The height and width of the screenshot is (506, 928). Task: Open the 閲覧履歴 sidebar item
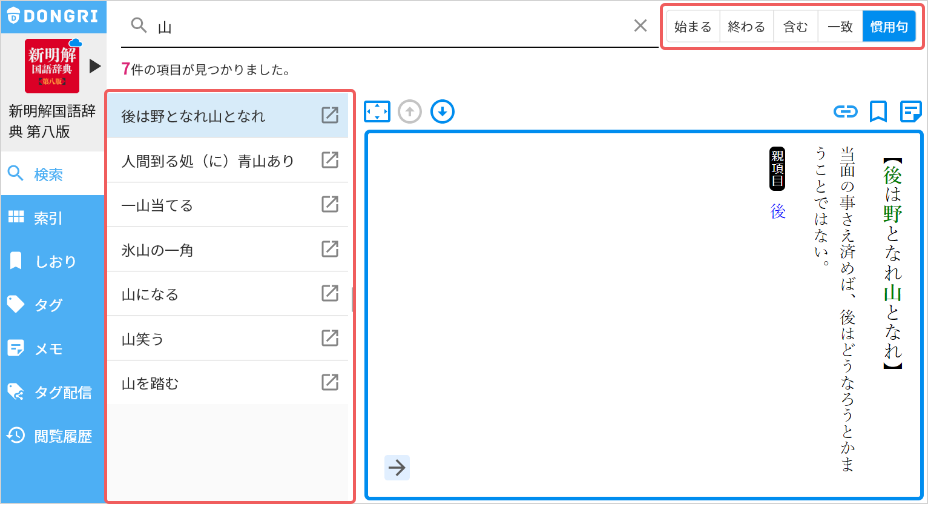[53, 436]
